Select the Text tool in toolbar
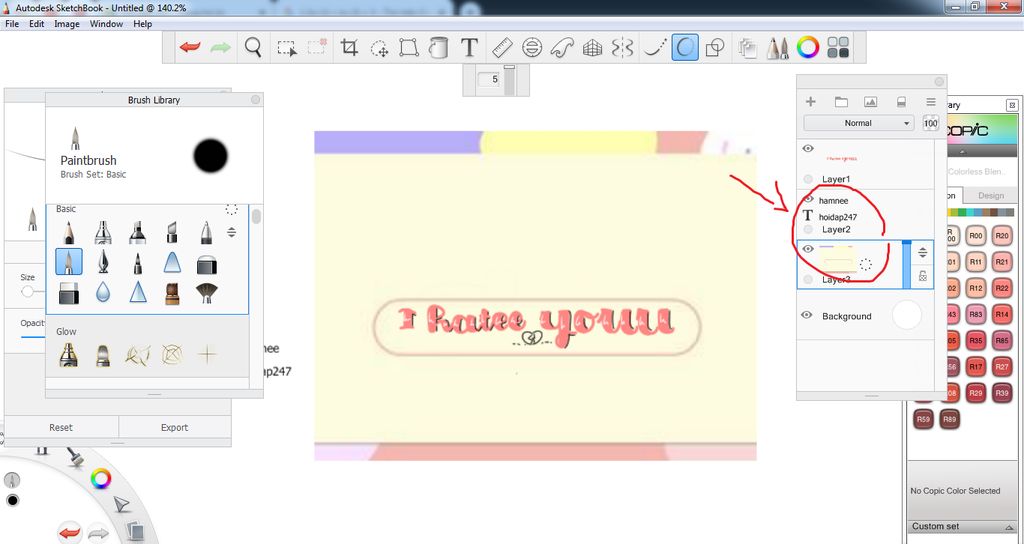The height and width of the screenshot is (544, 1024). point(469,48)
